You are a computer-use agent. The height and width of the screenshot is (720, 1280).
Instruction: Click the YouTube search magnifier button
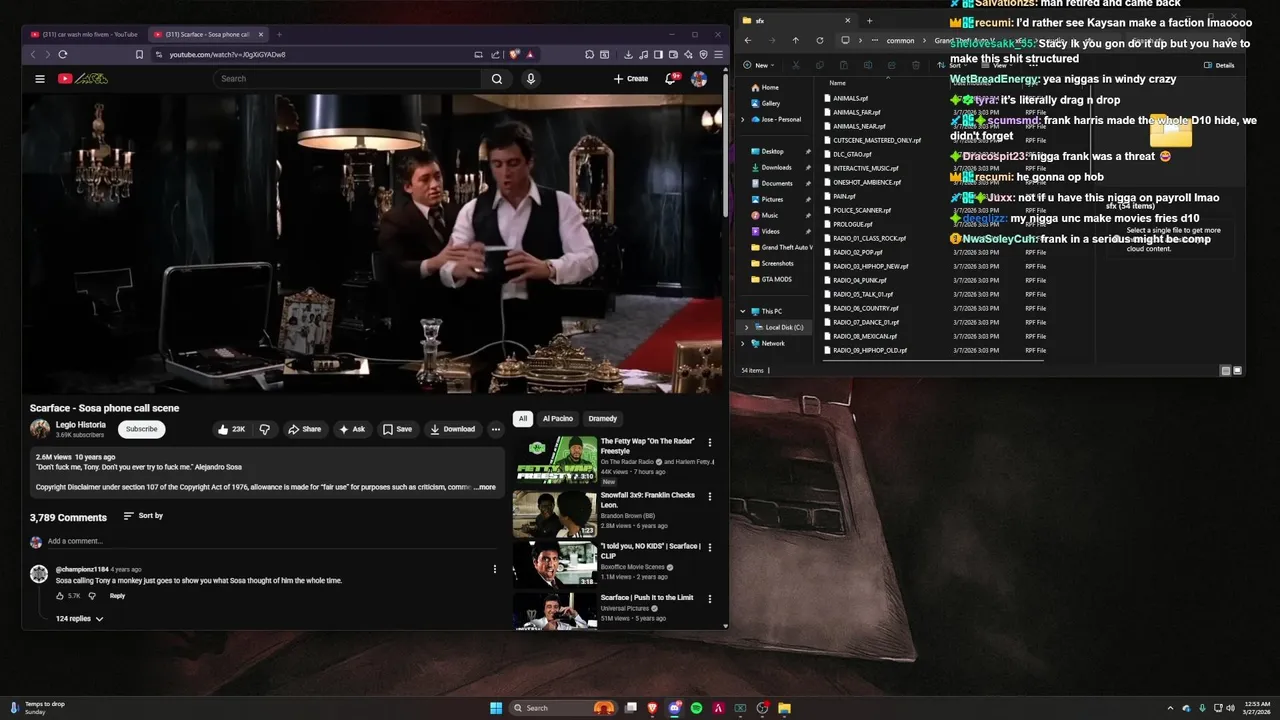tap(496, 79)
